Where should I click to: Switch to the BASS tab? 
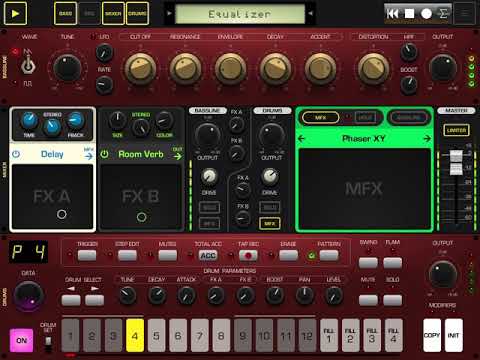coord(65,13)
